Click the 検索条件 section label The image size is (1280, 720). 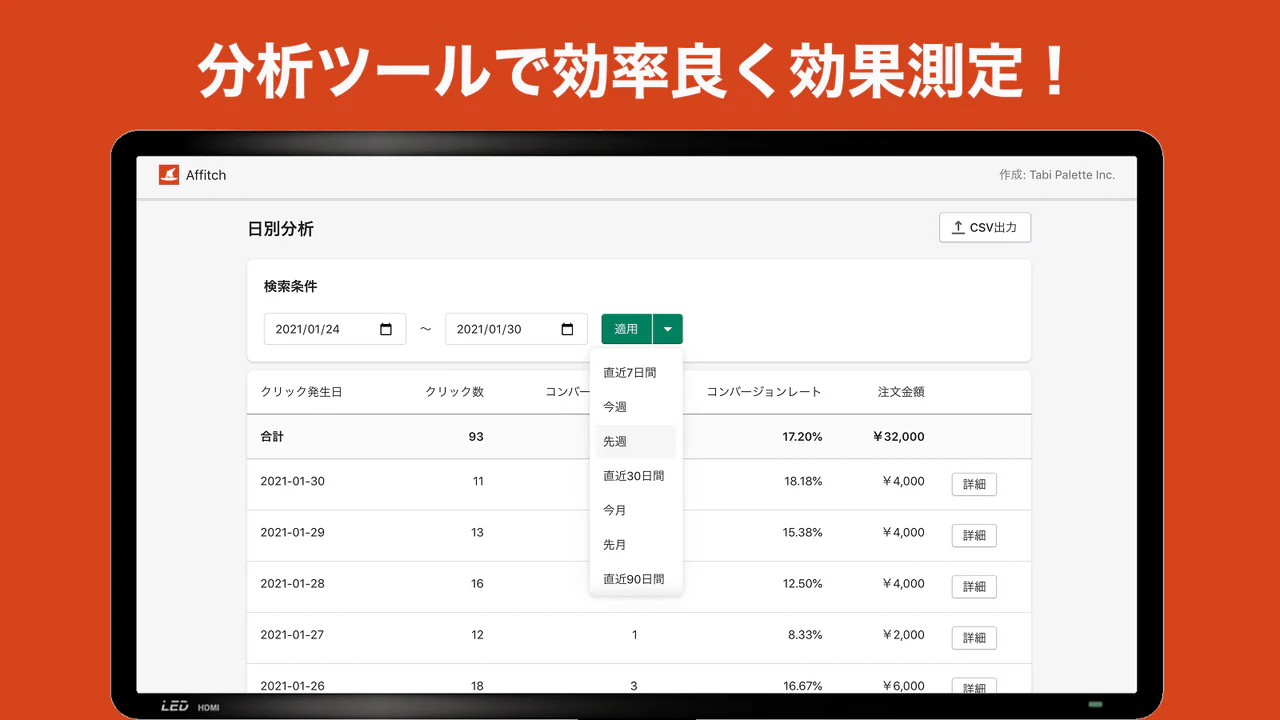click(x=290, y=286)
